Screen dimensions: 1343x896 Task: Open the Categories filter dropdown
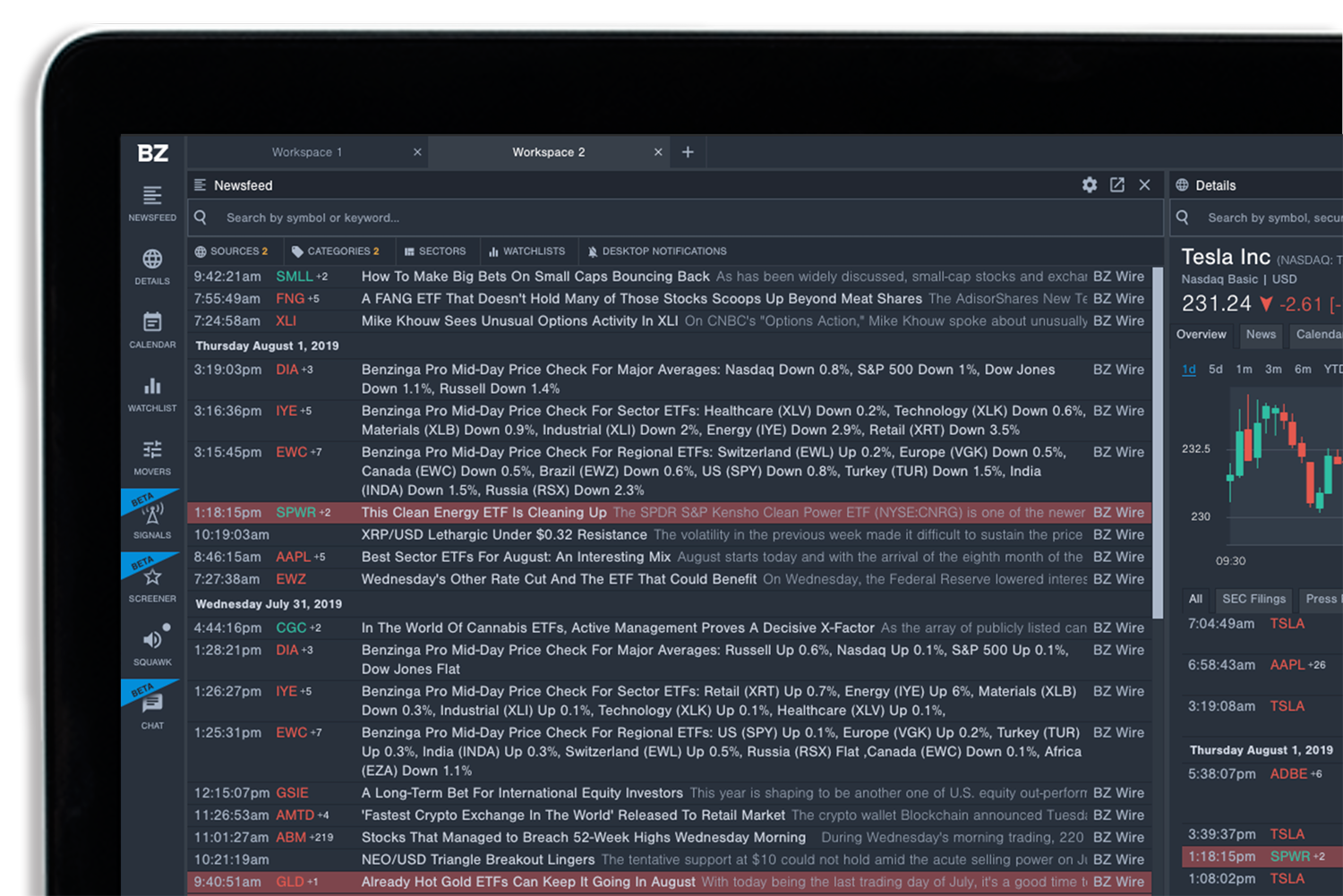pyautogui.click(x=336, y=252)
